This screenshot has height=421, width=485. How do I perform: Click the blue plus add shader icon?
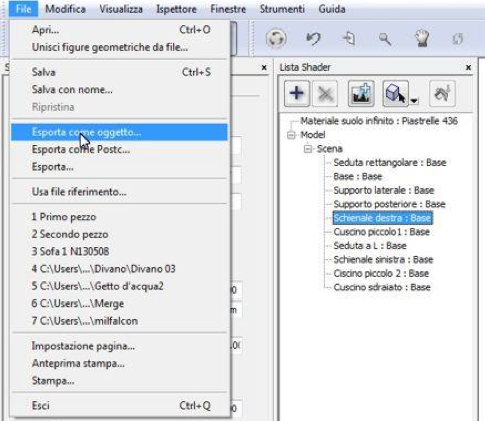point(297,93)
